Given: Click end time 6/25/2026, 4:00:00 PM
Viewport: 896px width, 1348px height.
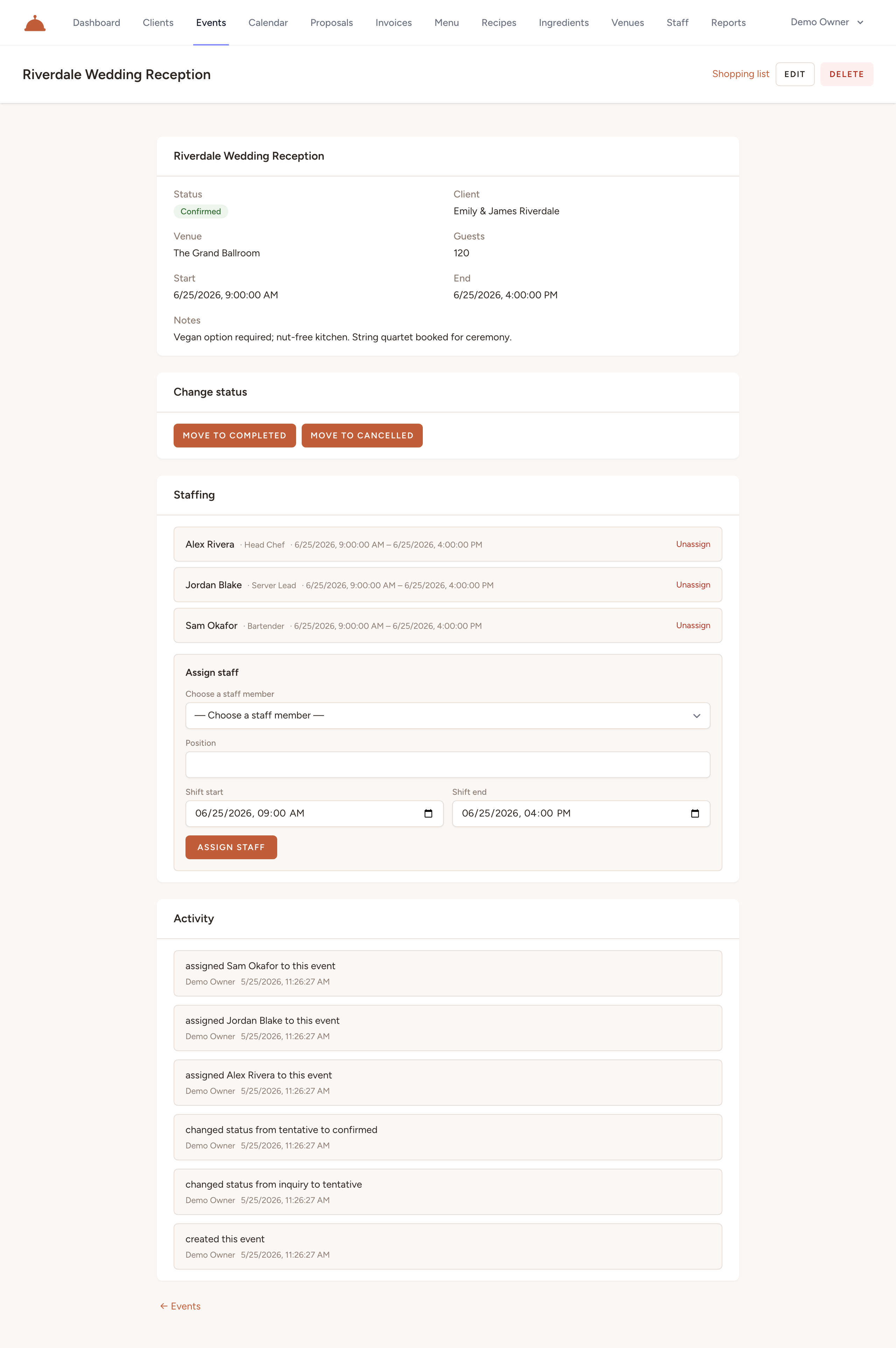Looking at the screenshot, I should click(506, 295).
